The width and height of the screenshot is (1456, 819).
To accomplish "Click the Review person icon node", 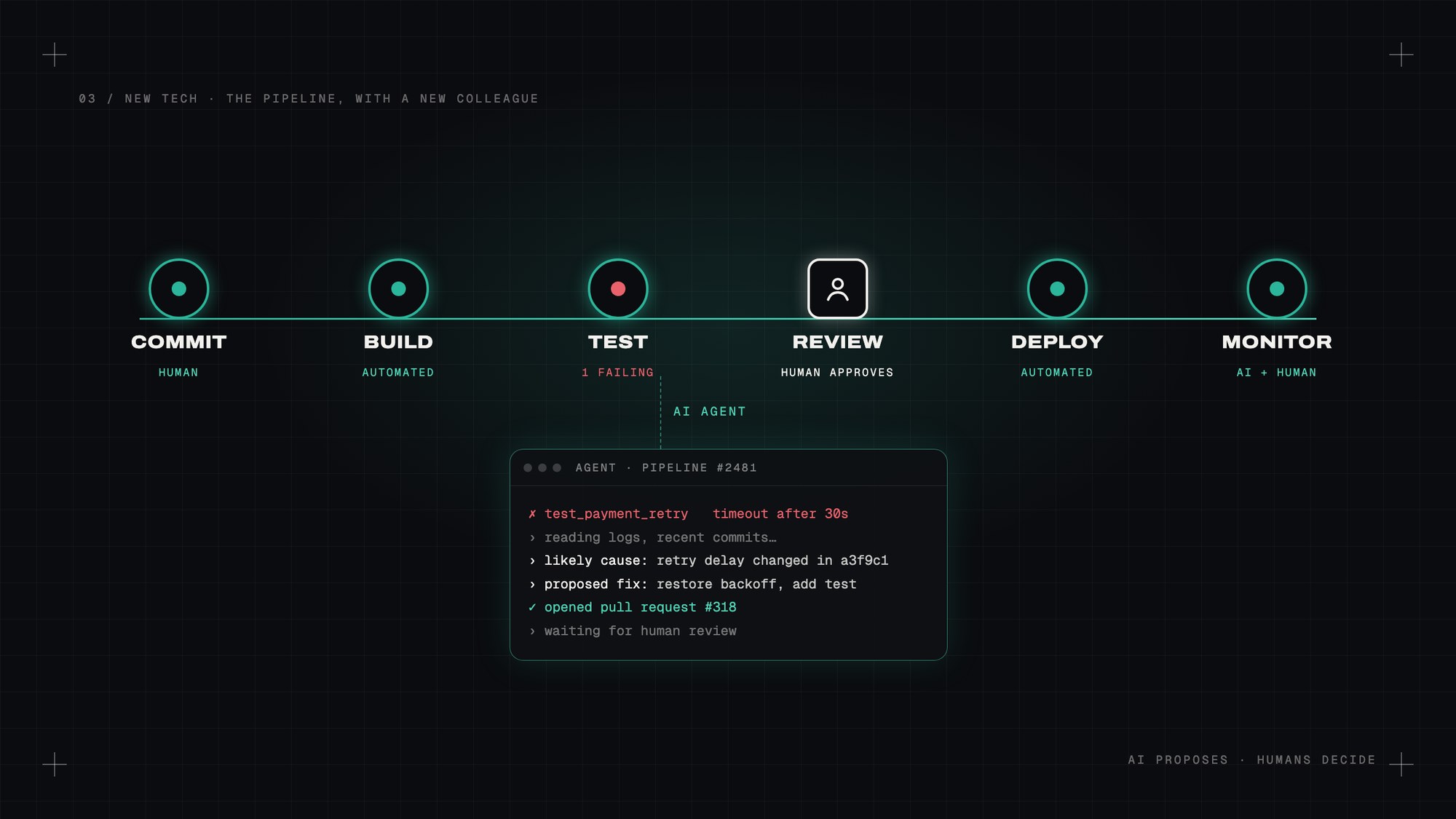I will [838, 289].
